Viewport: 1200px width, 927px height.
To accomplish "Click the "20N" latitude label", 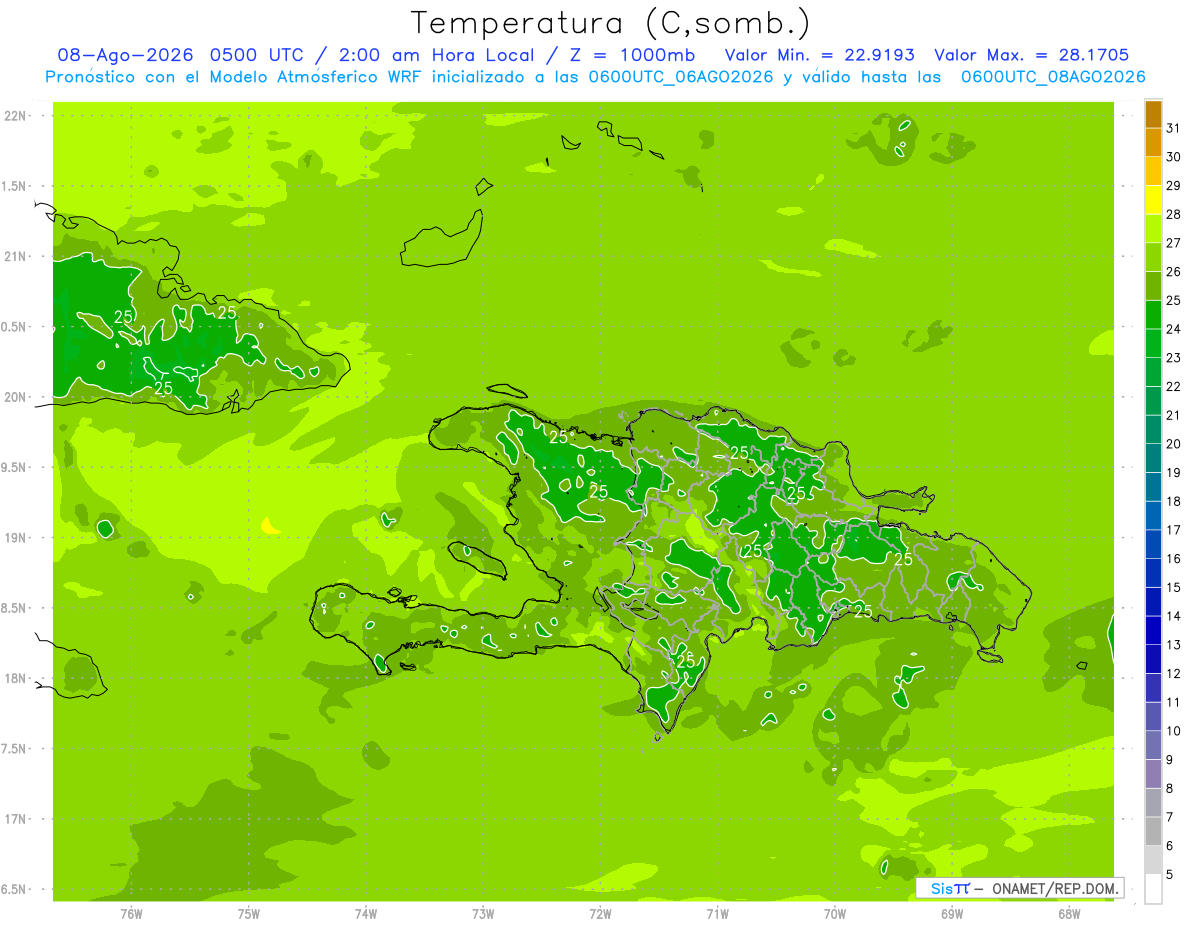I will tap(15, 397).
